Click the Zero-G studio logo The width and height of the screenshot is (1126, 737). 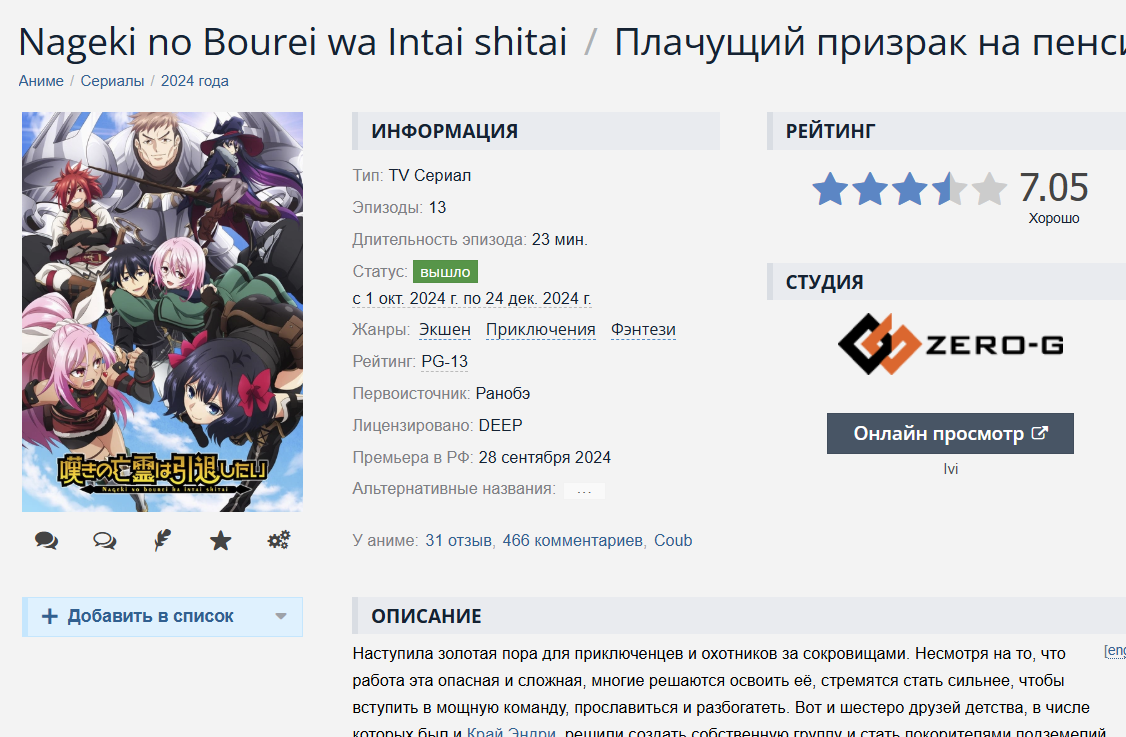coord(951,344)
